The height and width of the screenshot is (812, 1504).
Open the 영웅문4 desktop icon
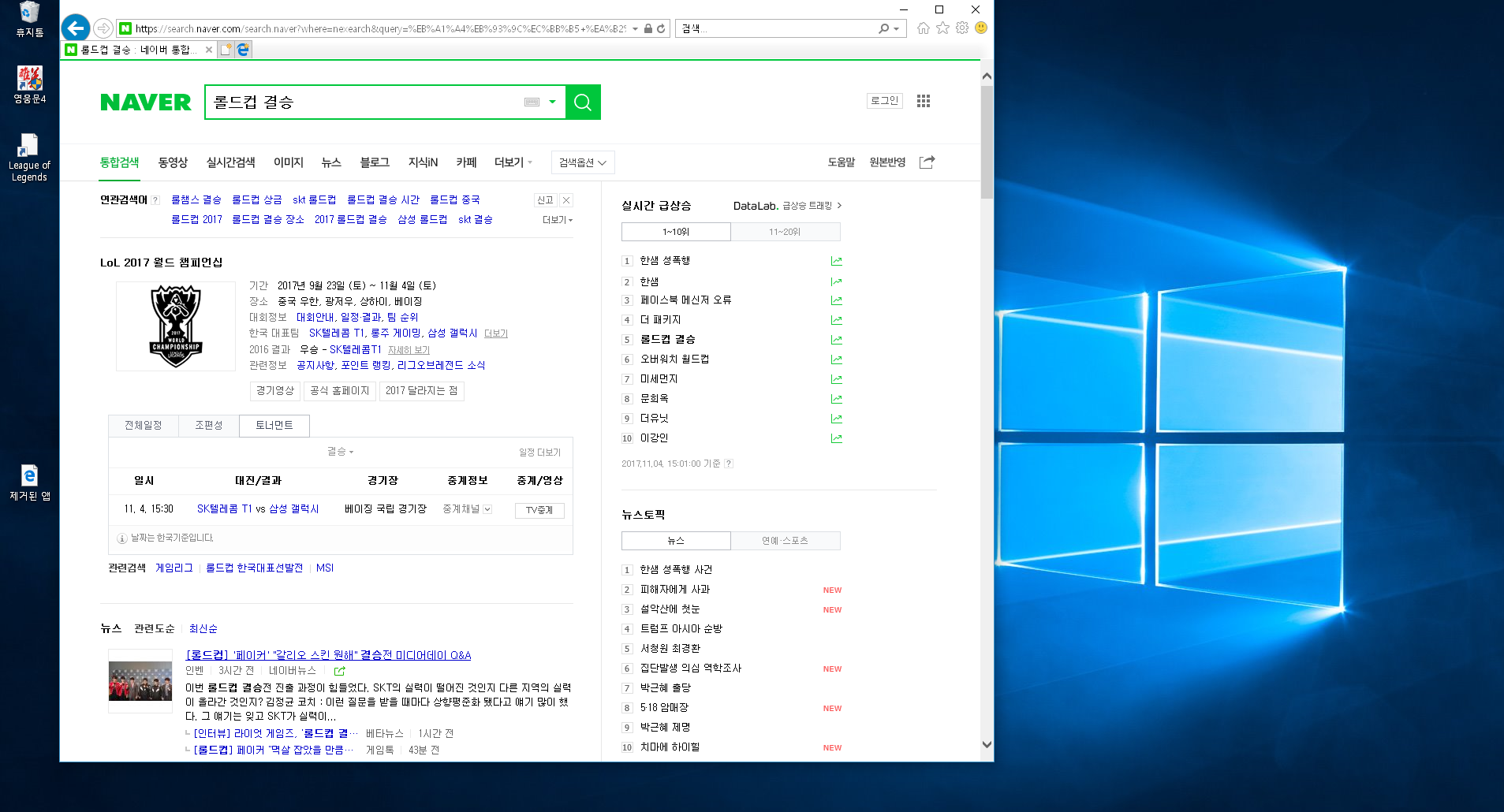(30, 84)
